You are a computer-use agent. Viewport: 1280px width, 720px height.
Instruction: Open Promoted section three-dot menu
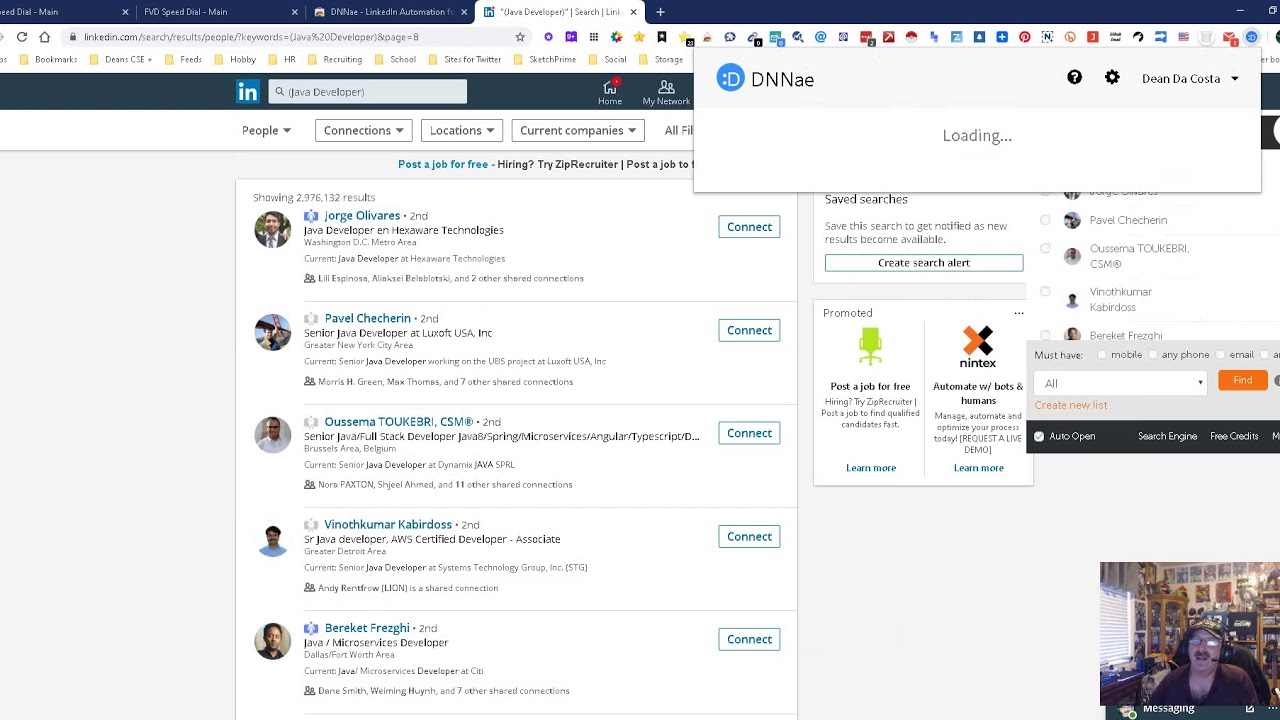pyautogui.click(x=1018, y=313)
